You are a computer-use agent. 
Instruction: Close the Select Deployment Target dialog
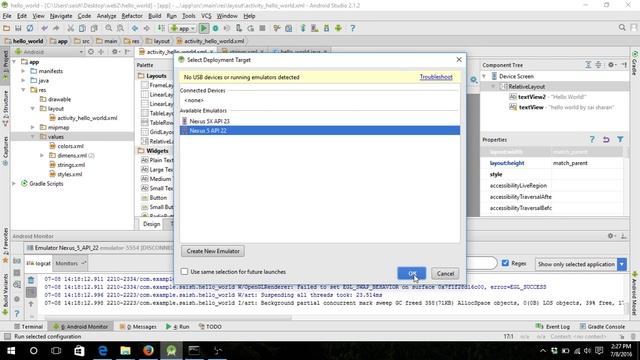click(459, 60)
